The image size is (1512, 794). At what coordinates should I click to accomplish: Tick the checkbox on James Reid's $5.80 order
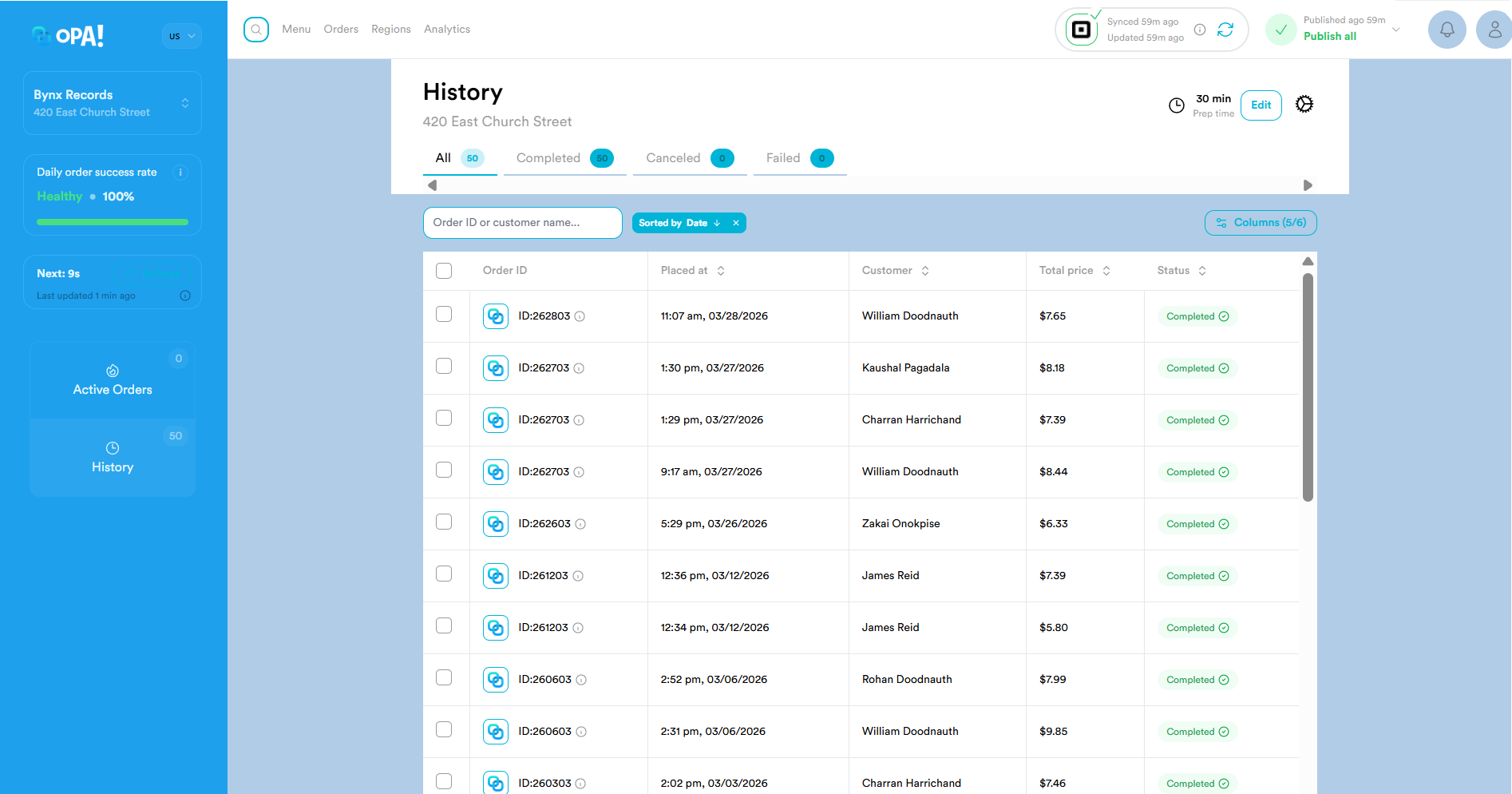point(444,625)
